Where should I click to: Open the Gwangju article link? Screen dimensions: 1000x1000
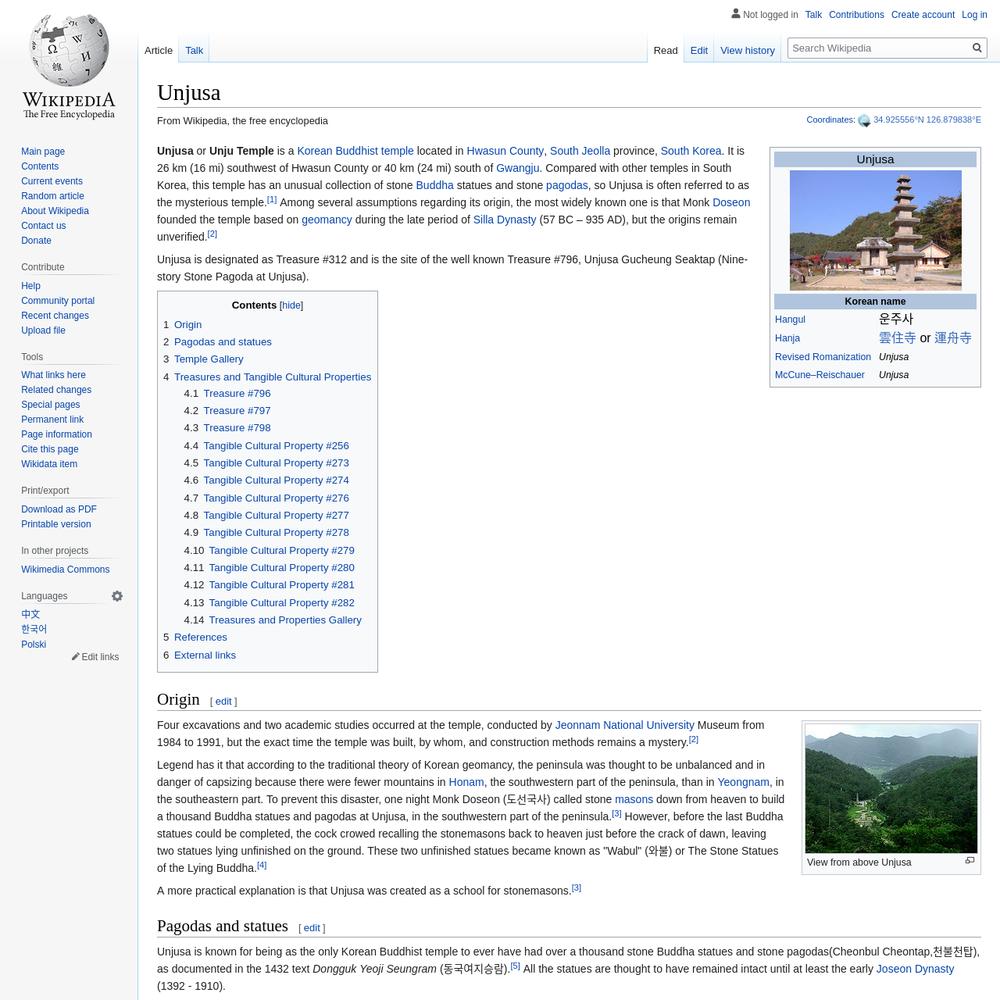coord(518,168)
